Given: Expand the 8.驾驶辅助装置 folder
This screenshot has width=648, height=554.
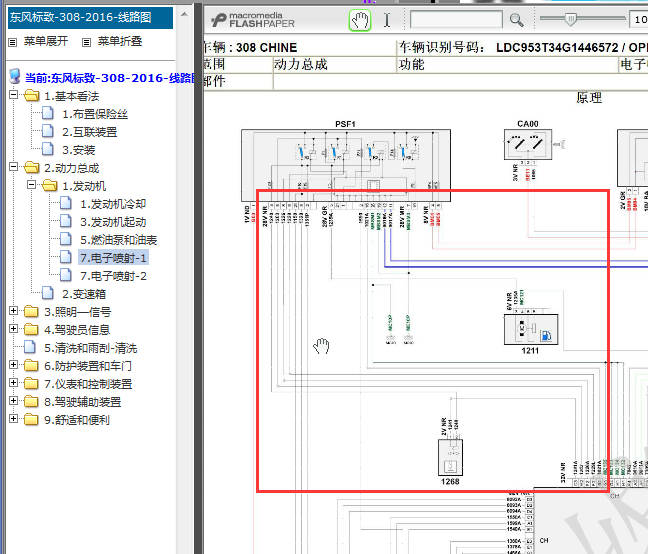Looking at the screenshot, I should [13, 400].
